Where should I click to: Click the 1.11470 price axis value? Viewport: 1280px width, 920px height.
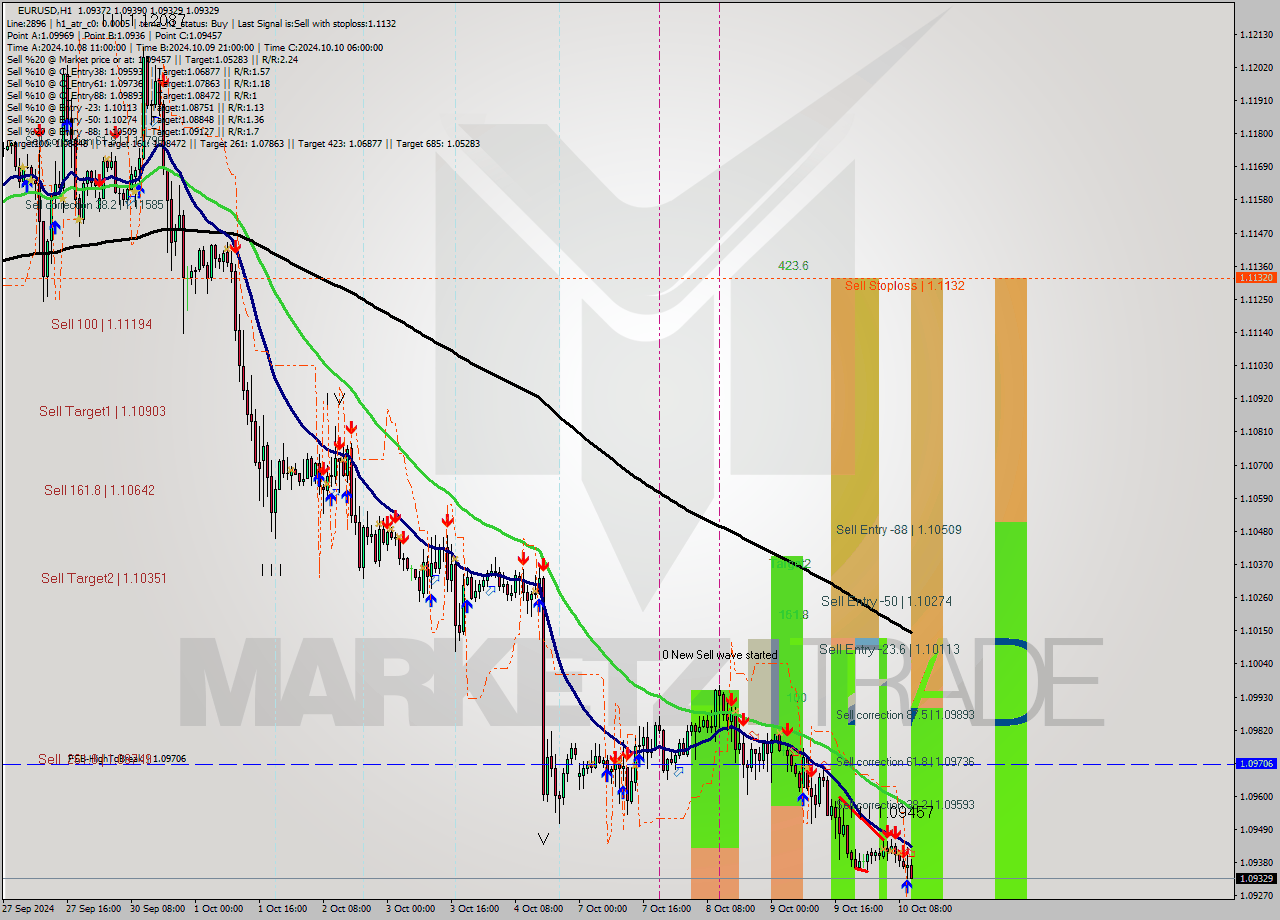[x=1255, y=233]
